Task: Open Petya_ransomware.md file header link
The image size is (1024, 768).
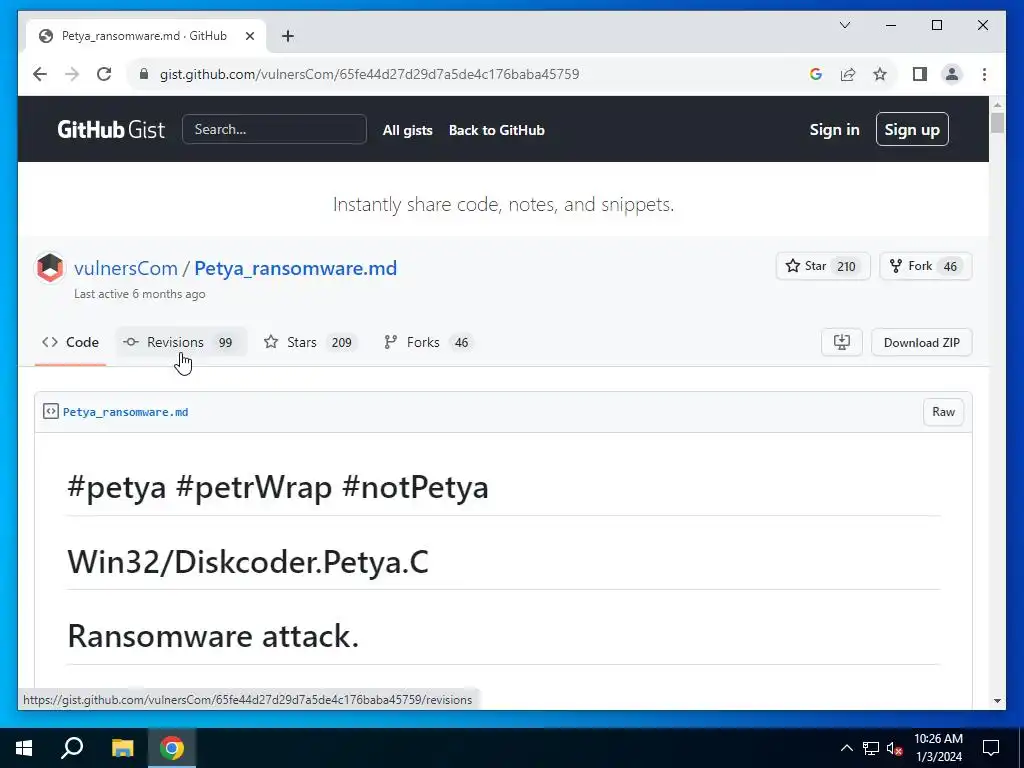Action: [x=125, y=412]
